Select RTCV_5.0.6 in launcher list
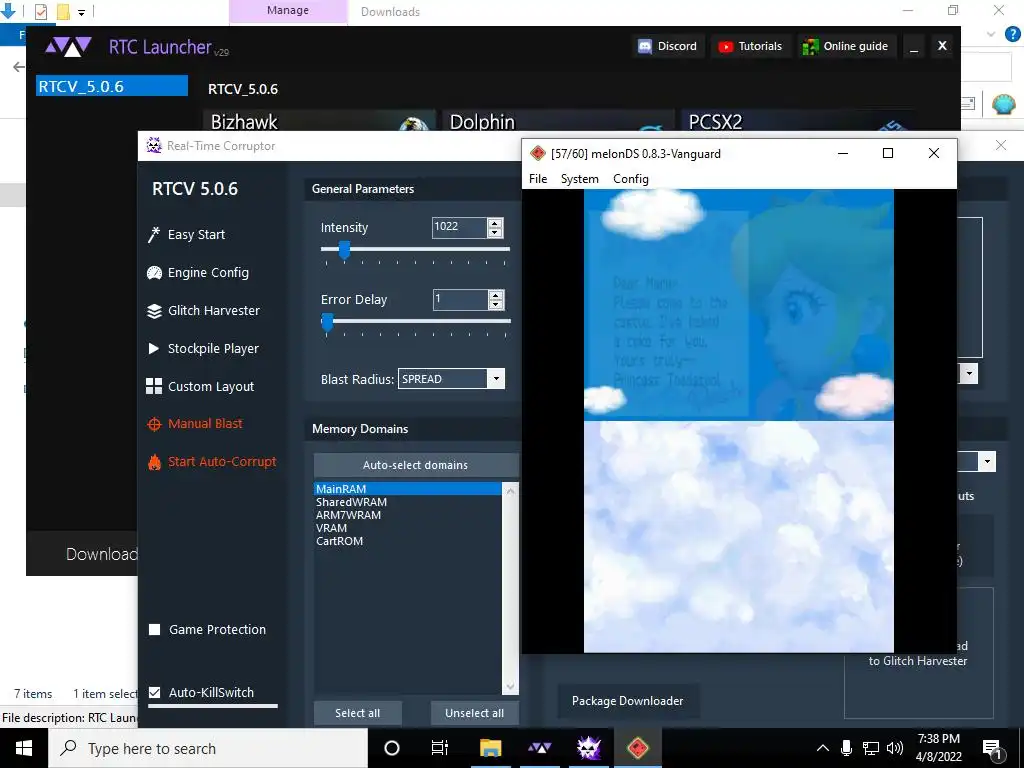The width and height of the screenshot is (1024, 768). [x=112, y=86]
